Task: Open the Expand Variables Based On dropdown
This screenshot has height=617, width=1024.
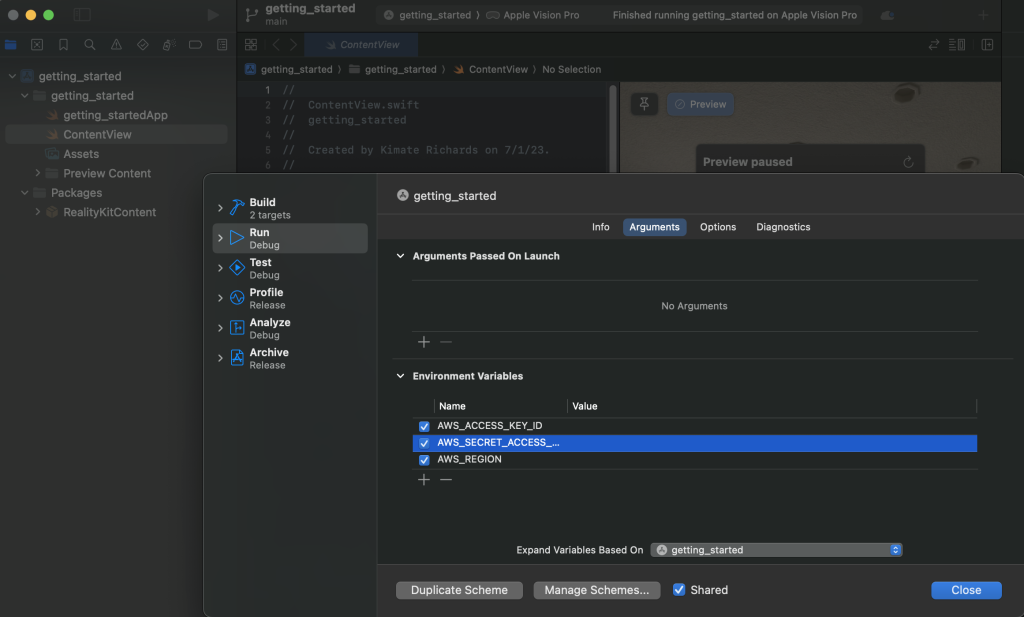Action: point(776,549)
